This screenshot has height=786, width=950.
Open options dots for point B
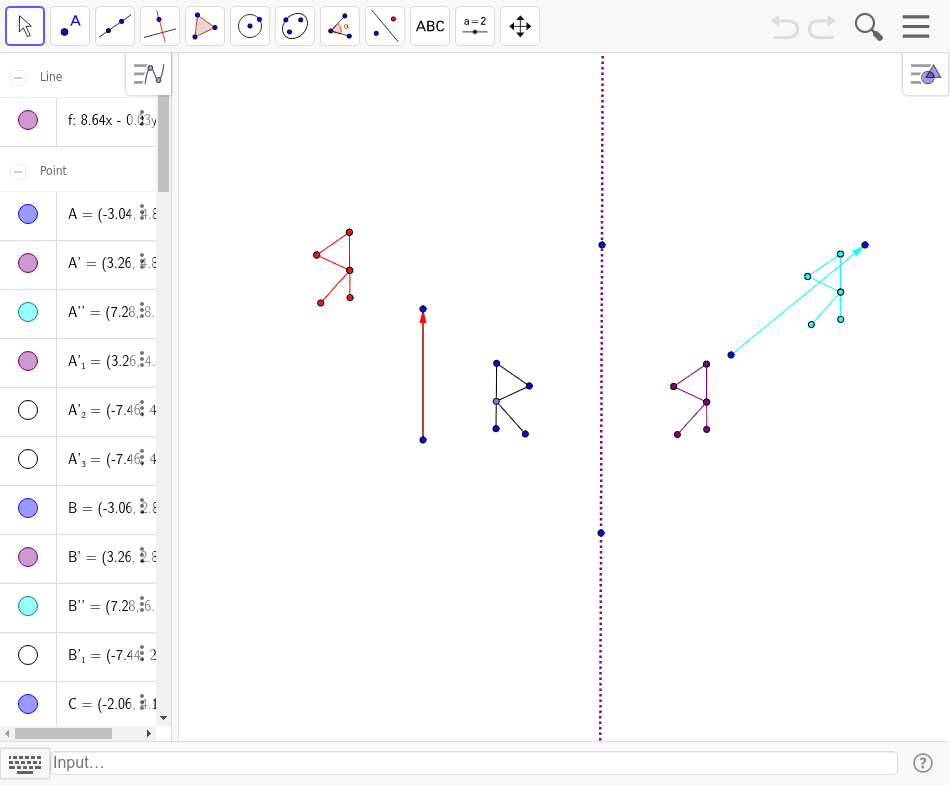pyautogui.click(x=142, y=507)
